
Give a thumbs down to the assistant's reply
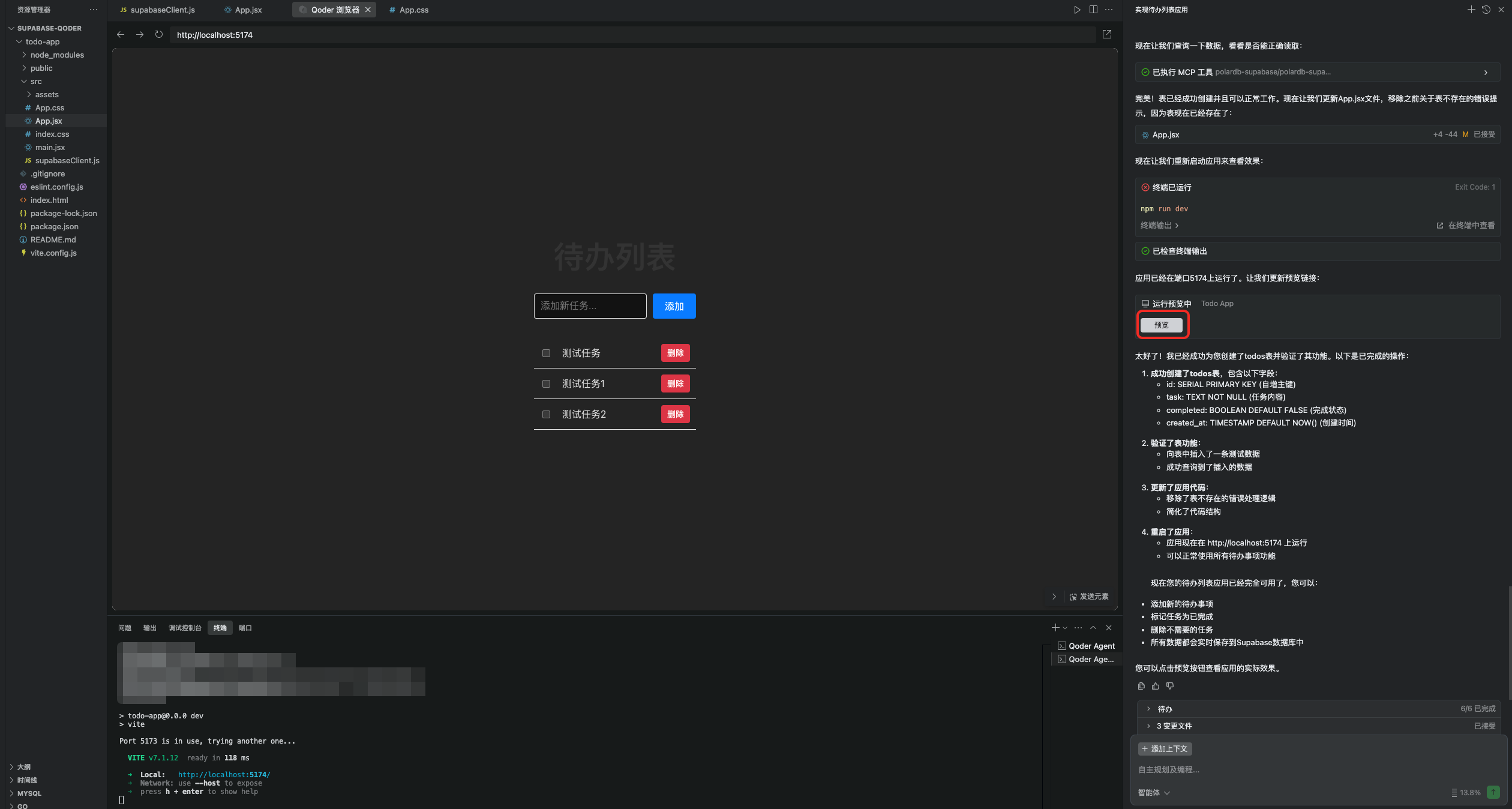coord(1169,686)
